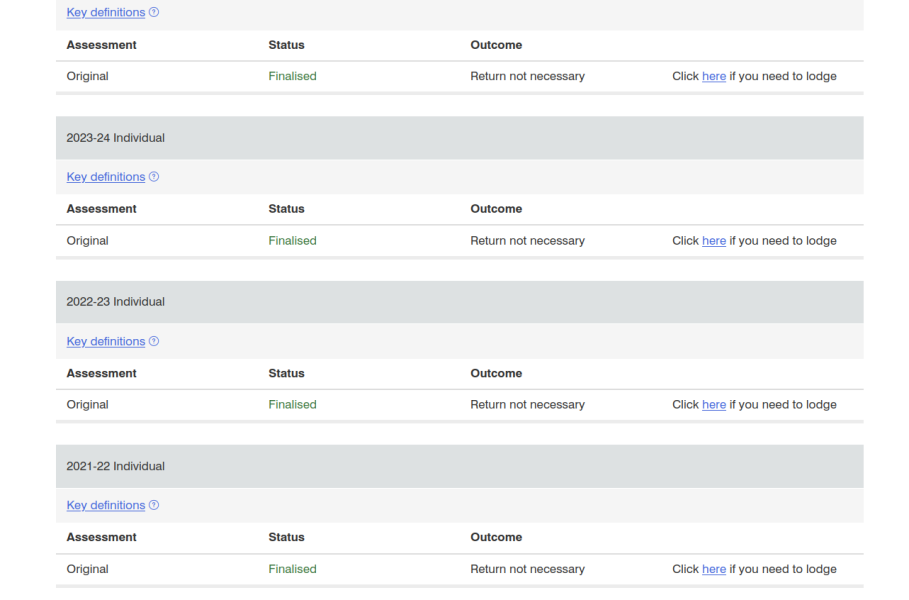The width and height of the screenshot is (909, 600).
Task: Select the 2021-22 Individual section header
Action: point(116,466)
